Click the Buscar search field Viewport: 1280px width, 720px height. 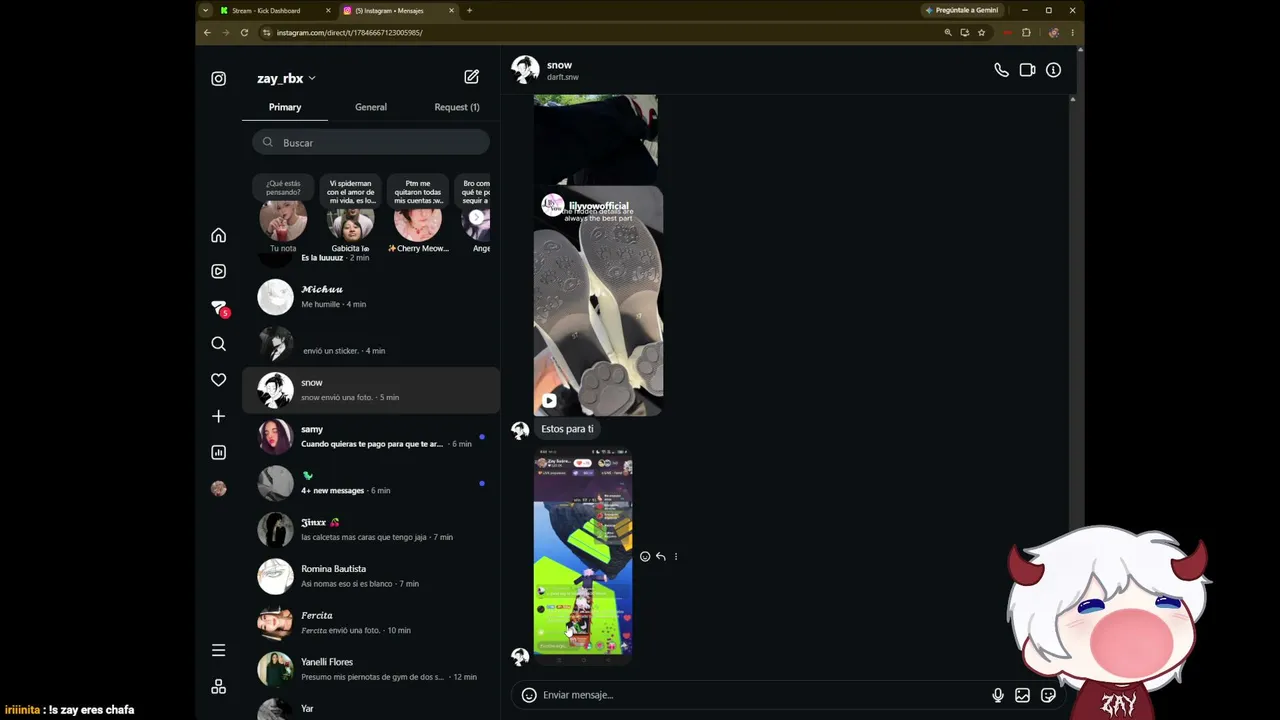pos(371,142)
